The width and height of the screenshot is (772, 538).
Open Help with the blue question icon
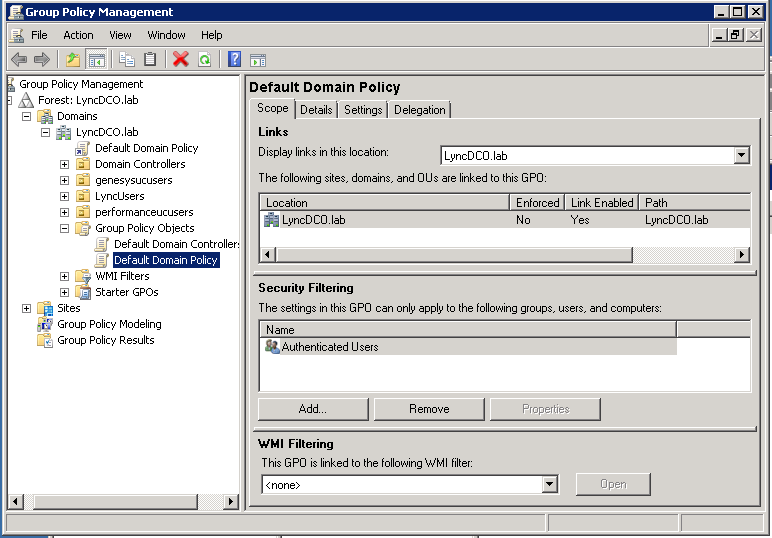point(234,60)
